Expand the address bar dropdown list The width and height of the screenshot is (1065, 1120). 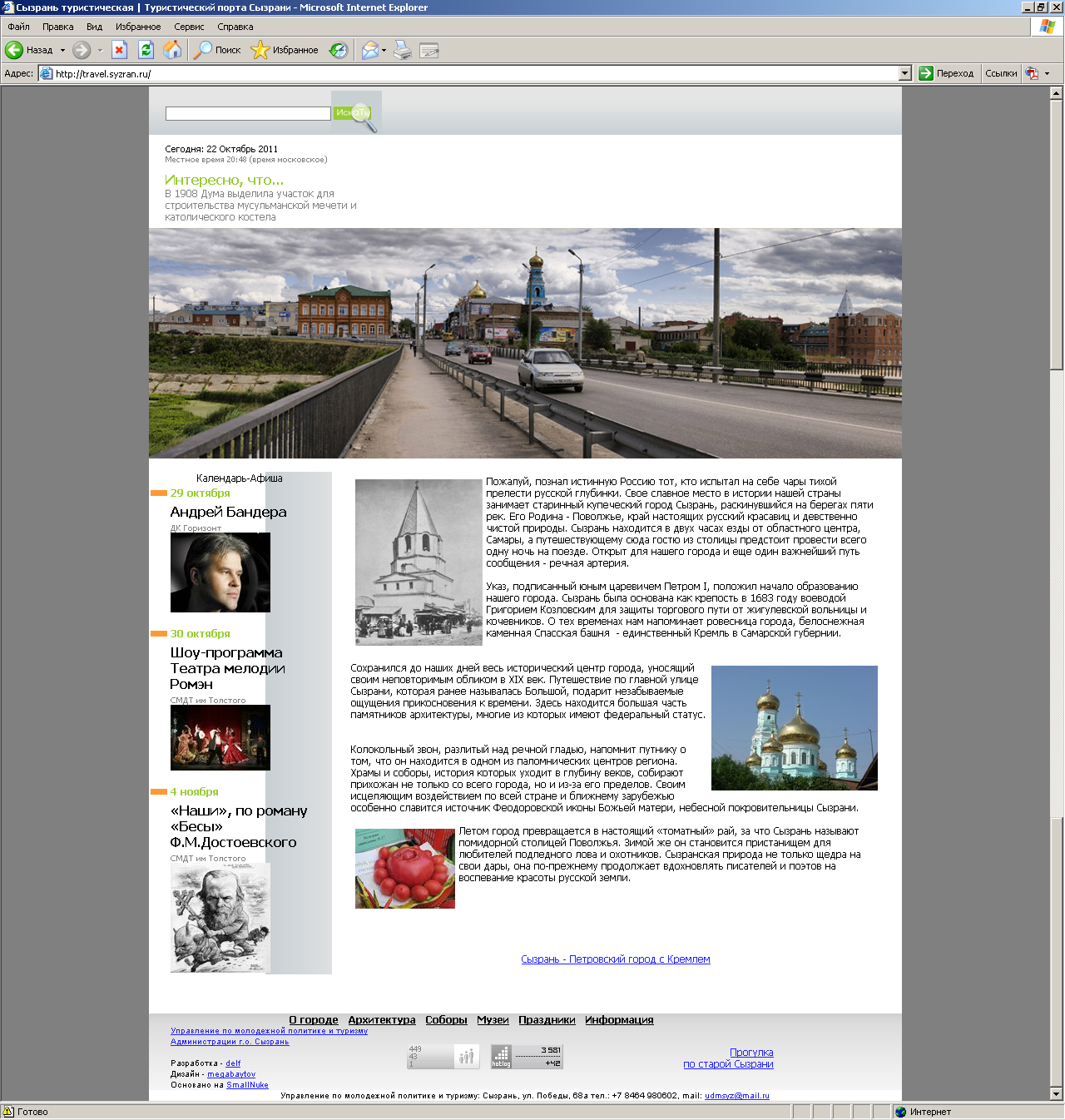coord(905,73)
